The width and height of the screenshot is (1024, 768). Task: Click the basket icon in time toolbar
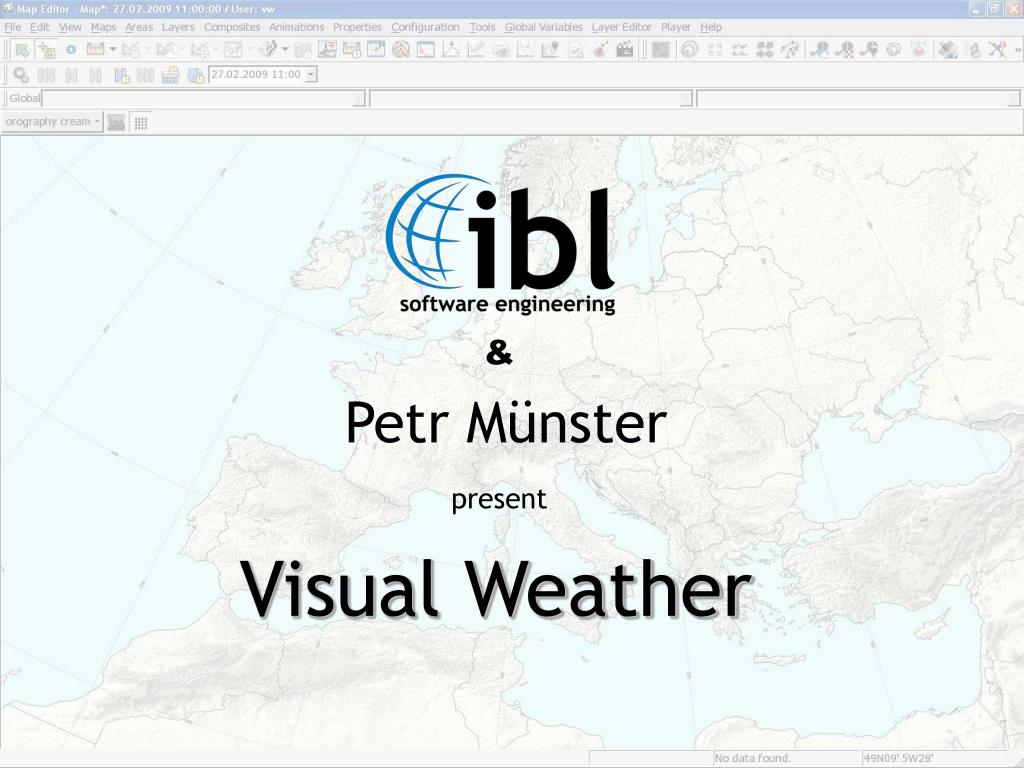coord(170,75)
